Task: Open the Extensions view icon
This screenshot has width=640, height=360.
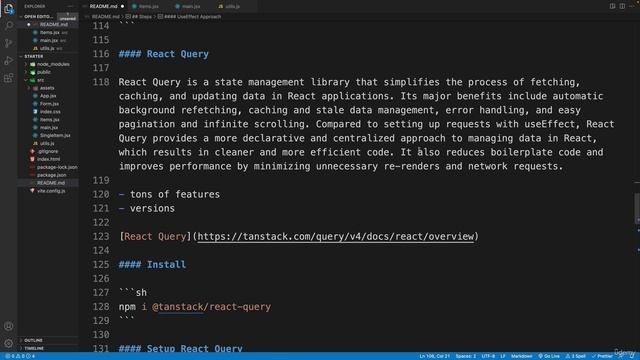Action: 9,78
